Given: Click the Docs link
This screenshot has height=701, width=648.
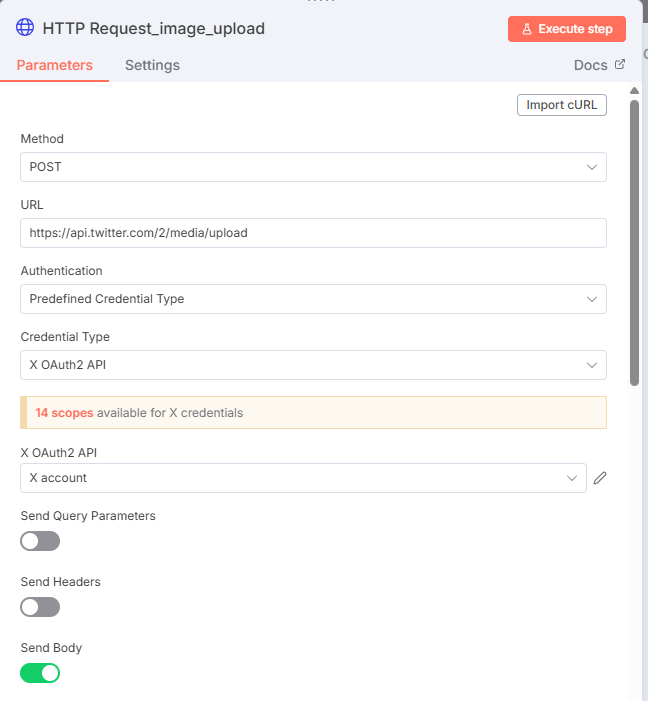Looking at the screenshot, I should click(x=590, y=65).
